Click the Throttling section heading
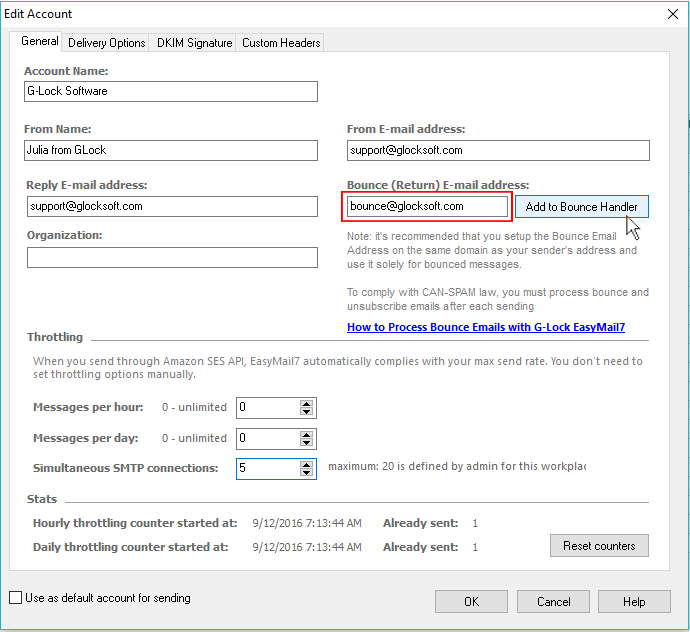Screen dimensions: 690x632 55,337
